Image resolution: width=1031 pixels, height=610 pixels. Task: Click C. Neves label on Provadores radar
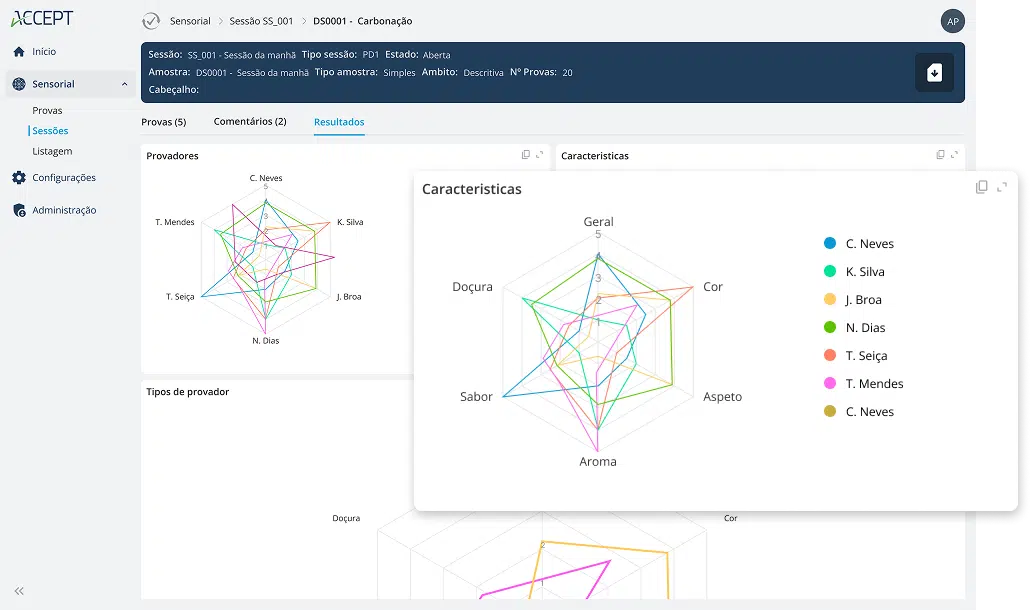pos(266,178)
